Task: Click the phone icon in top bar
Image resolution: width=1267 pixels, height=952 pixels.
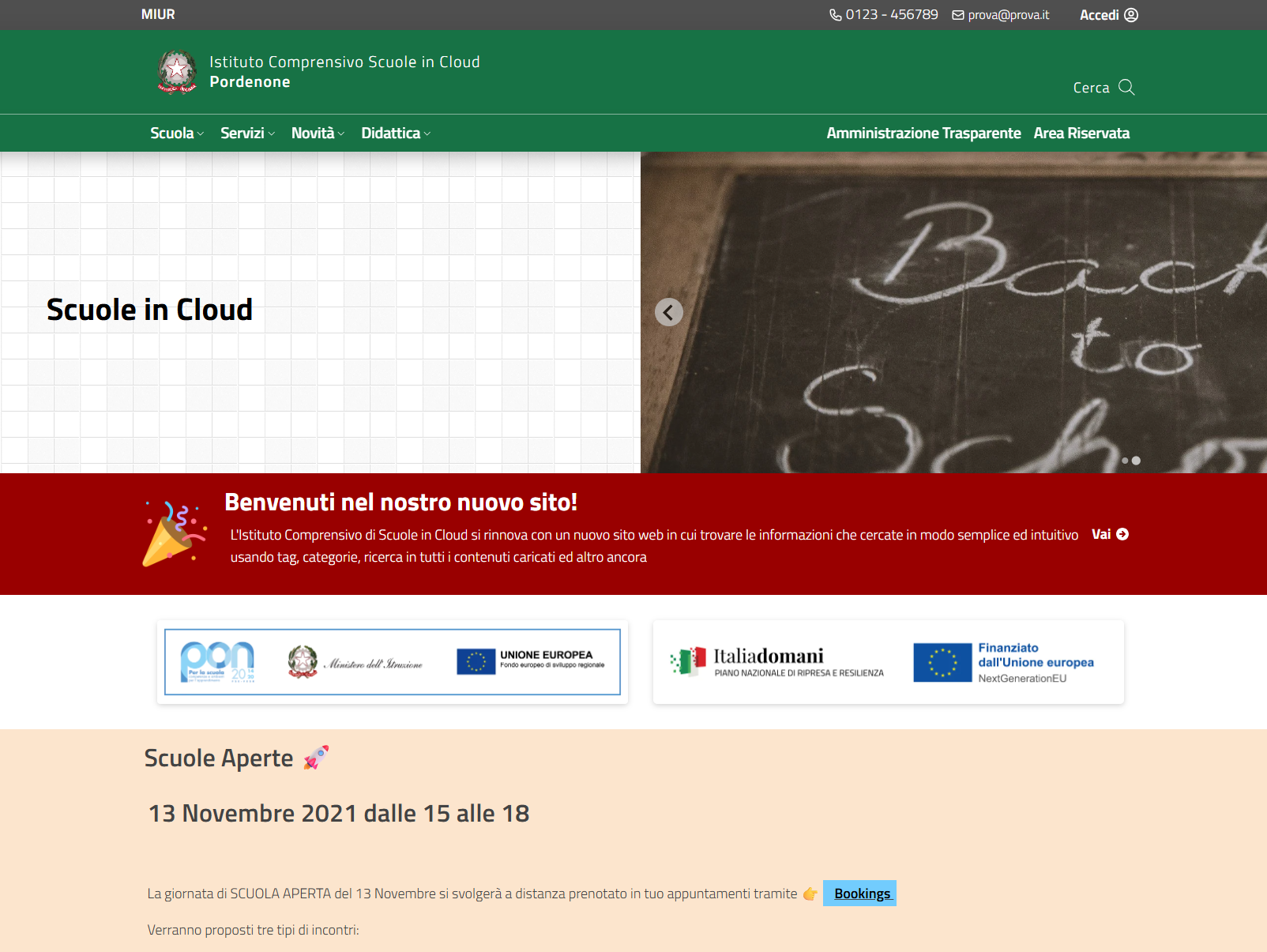Action: pyautogui.click(x=835, y=15)
